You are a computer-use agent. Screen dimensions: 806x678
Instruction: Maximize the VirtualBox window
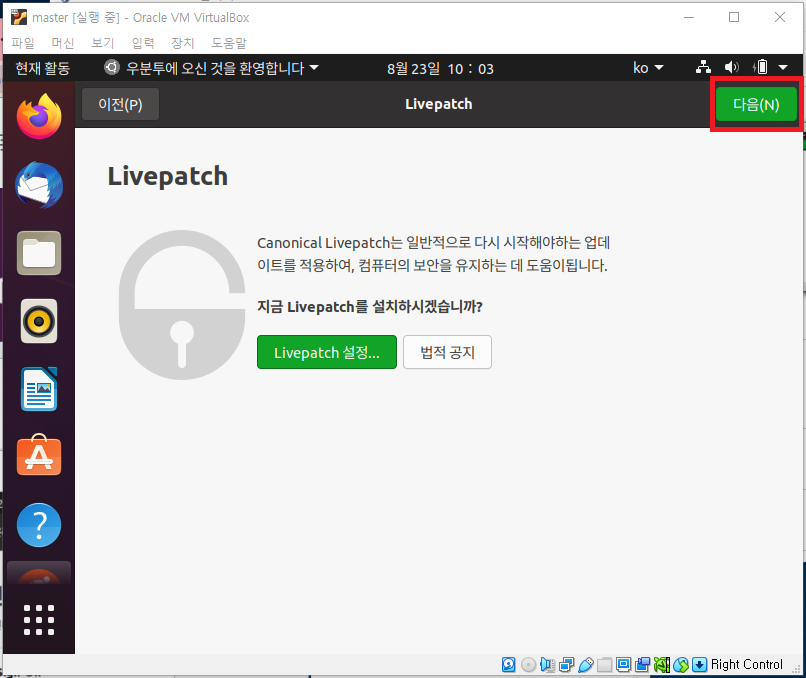tap(734, 17)
